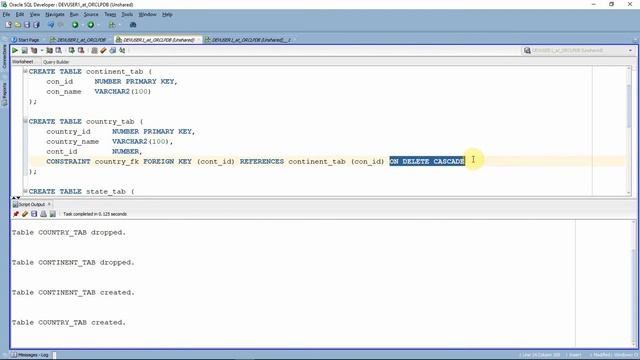Click the editor vertical scrollbar
The width and height of the screenshot is (640, 360).
click(x=629, y=131)
